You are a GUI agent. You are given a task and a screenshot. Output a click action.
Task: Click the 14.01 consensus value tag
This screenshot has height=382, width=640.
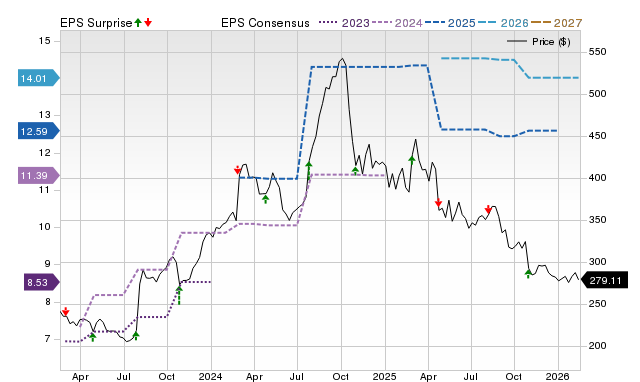[39, 78]
